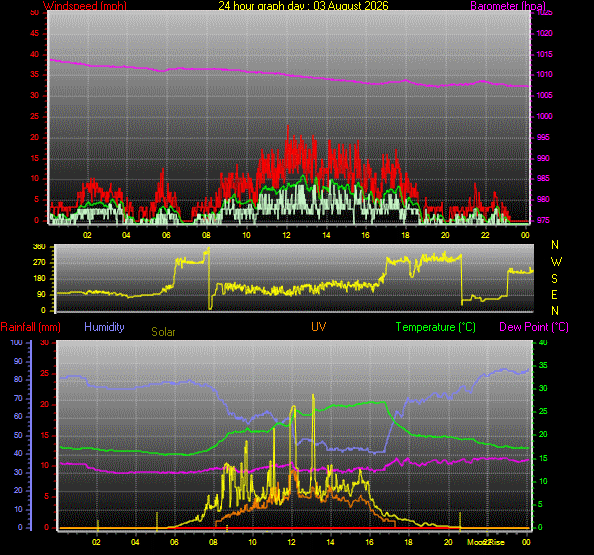This screenshot has width=594, height=555.
Task: Click wind speed chart hour label "12"
Action: pyautogui.click(x=286, y=235)
